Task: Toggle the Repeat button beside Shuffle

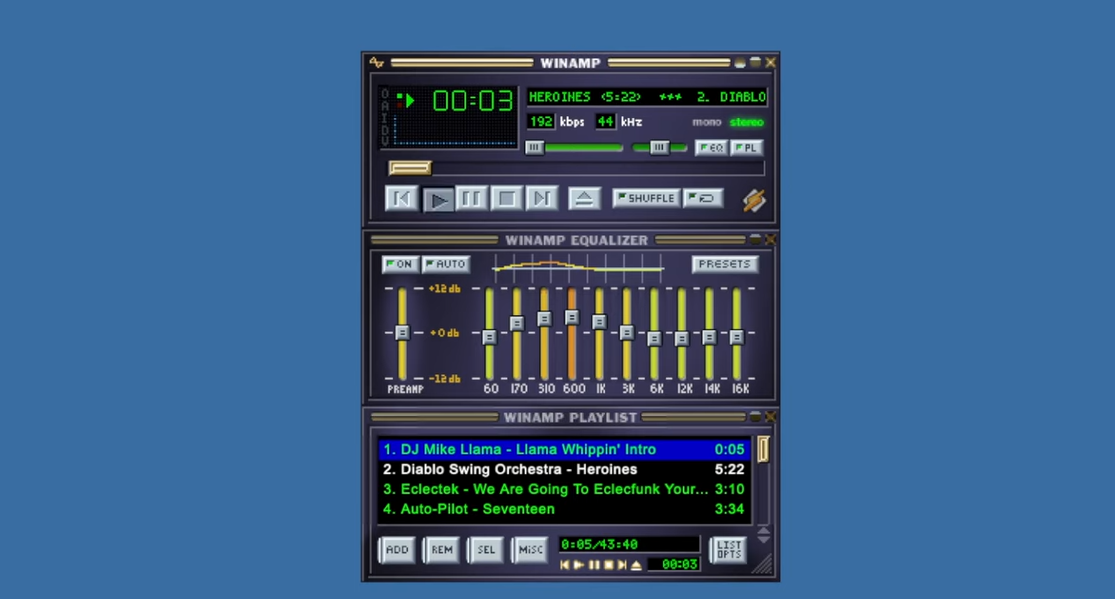Action: (x=703, y=198)
